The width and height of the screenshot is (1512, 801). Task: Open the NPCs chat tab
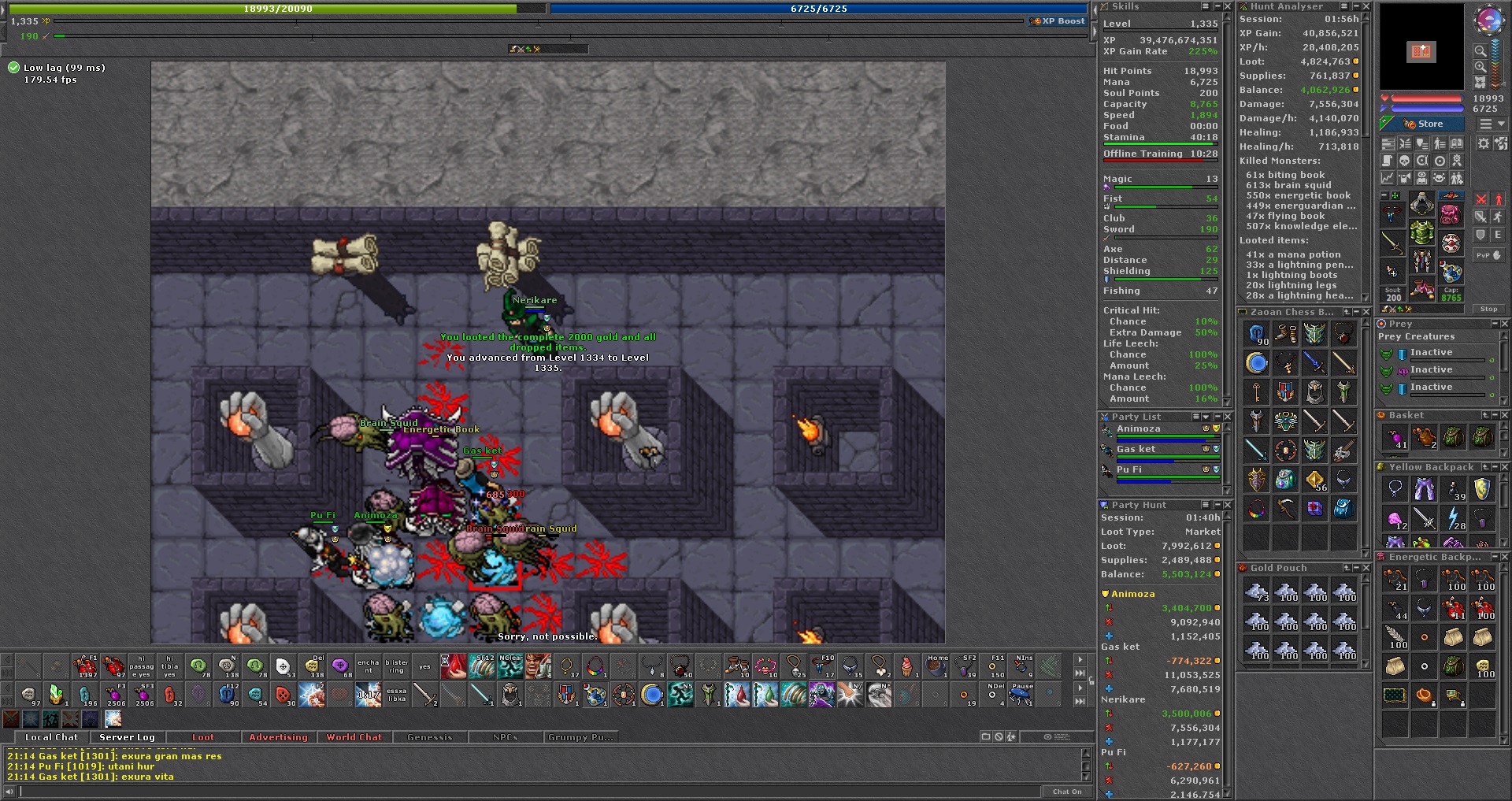(505, 737)
